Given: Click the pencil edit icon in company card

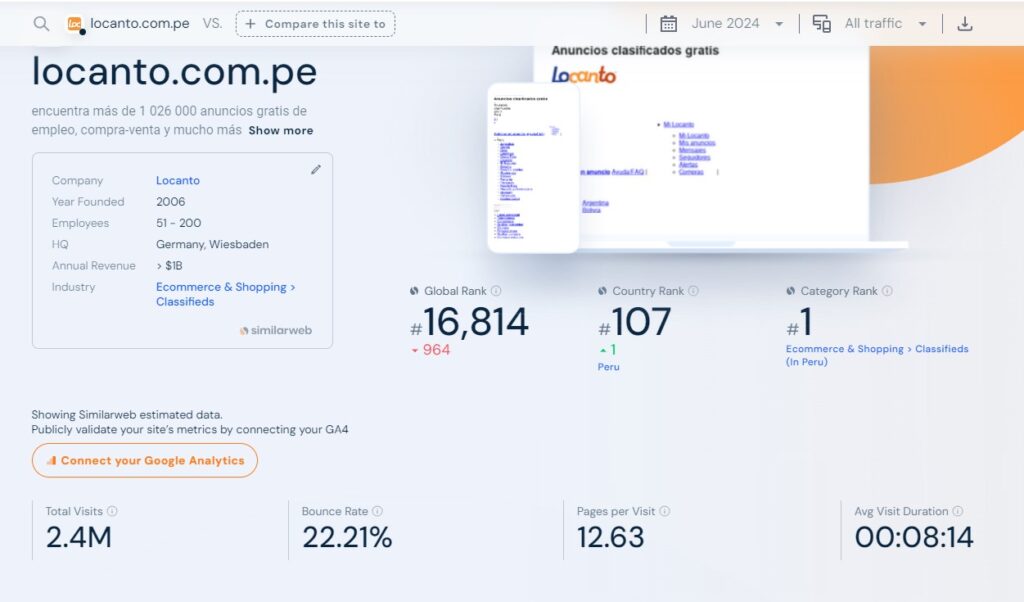Looking at the screenshot, I should [x=316, y=170].
